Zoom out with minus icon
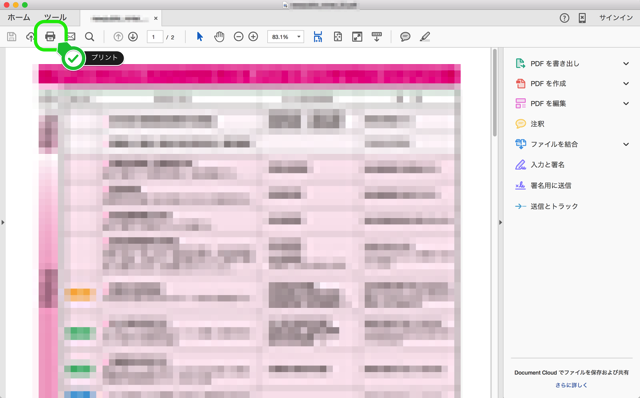Screen dimensions: 640x398 tap(238, 37)
